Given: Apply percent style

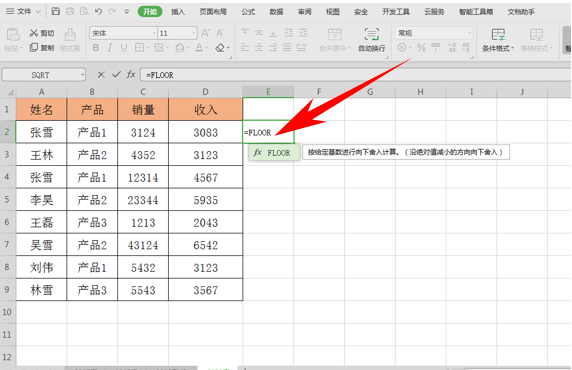Looking at the screenshot, I should (x=421, y=47).
